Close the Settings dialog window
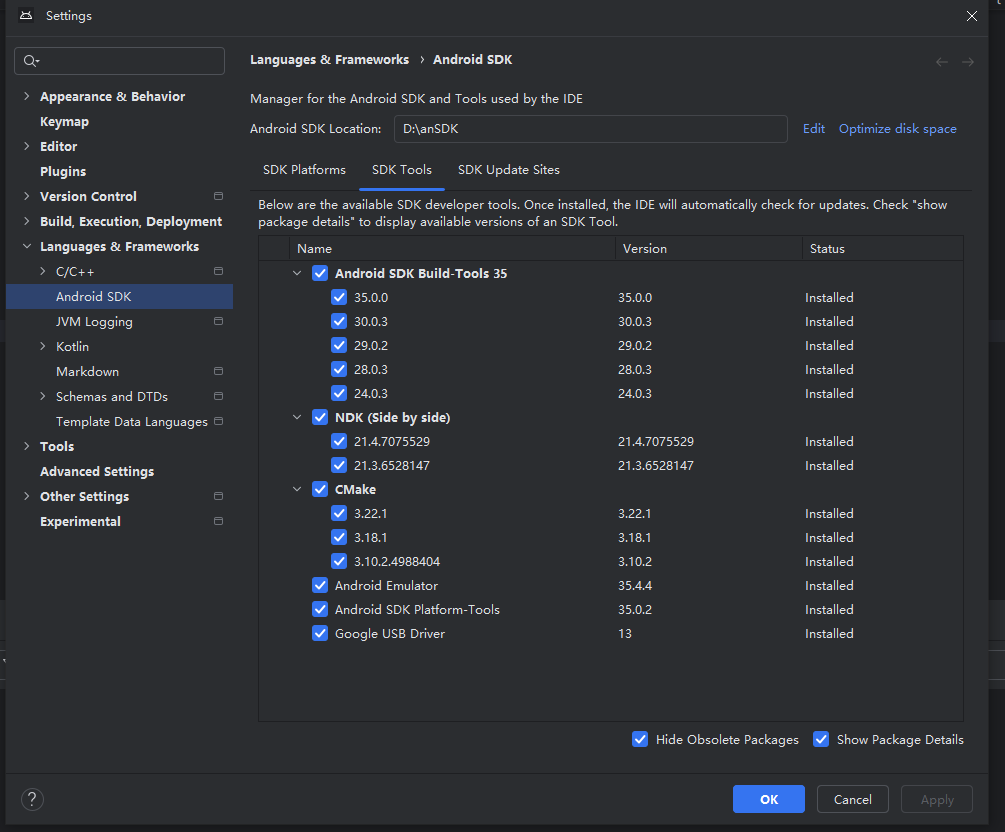The image size is (1005, 832). pos(972,16)
